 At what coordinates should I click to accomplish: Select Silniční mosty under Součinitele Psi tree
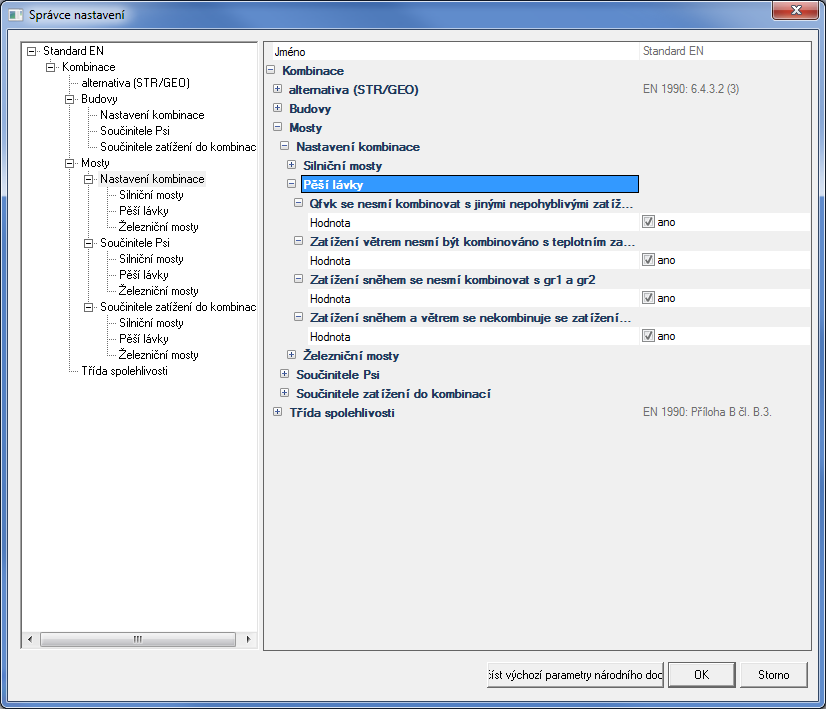coord(151,259)
